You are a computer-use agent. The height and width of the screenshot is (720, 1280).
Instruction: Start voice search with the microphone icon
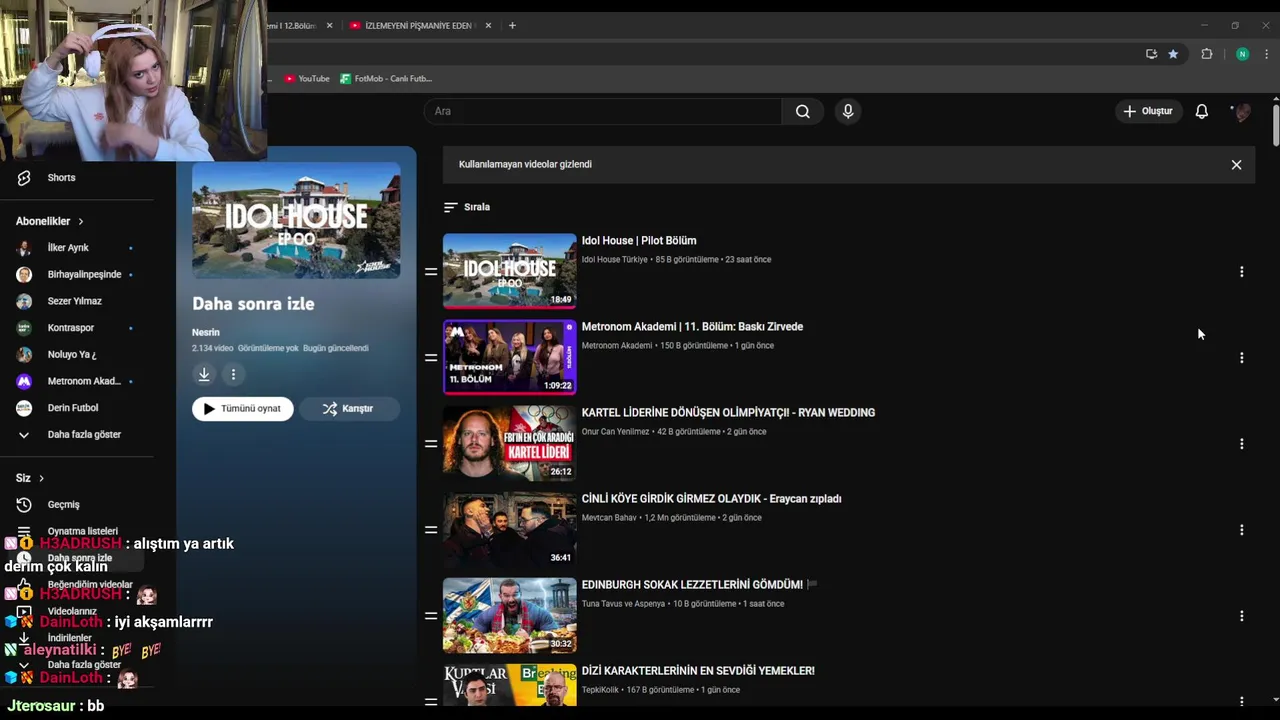click(x=848, y=111)
